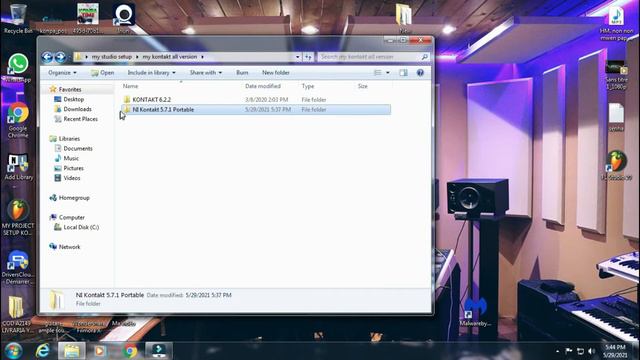
Task: Expand arrow after 'my kontakt all version' breadcrumb
Action: tap(202, 57)
